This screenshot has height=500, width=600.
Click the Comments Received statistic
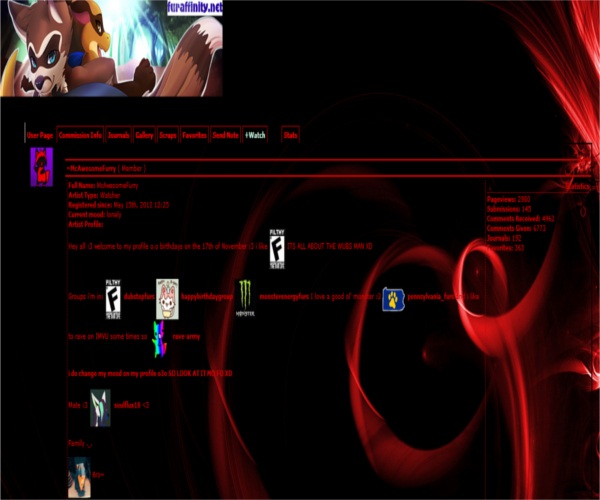point(520,218)
